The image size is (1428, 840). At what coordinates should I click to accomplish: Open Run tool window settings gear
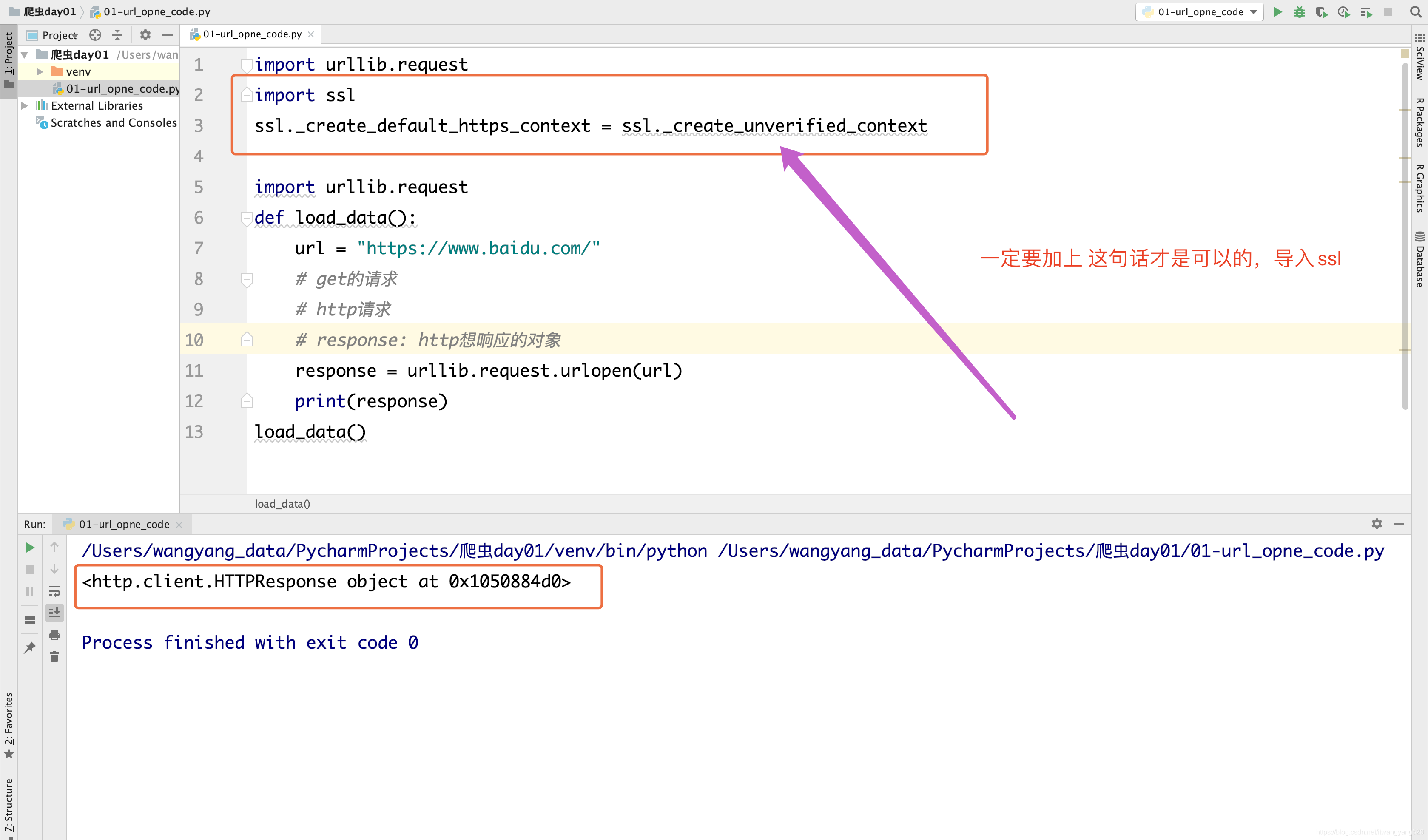(x=1377, y=524)
